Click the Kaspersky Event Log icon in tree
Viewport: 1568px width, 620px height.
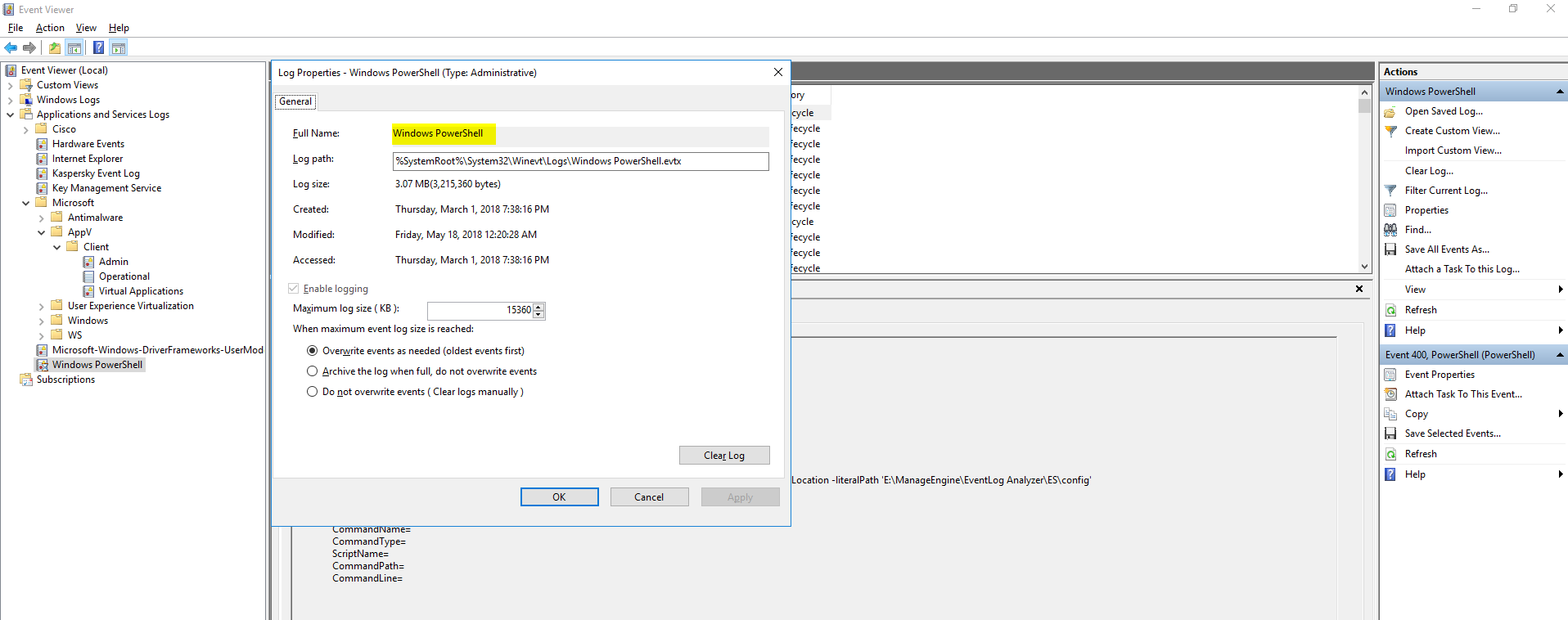pyautogui.click(x=42, y=173)
